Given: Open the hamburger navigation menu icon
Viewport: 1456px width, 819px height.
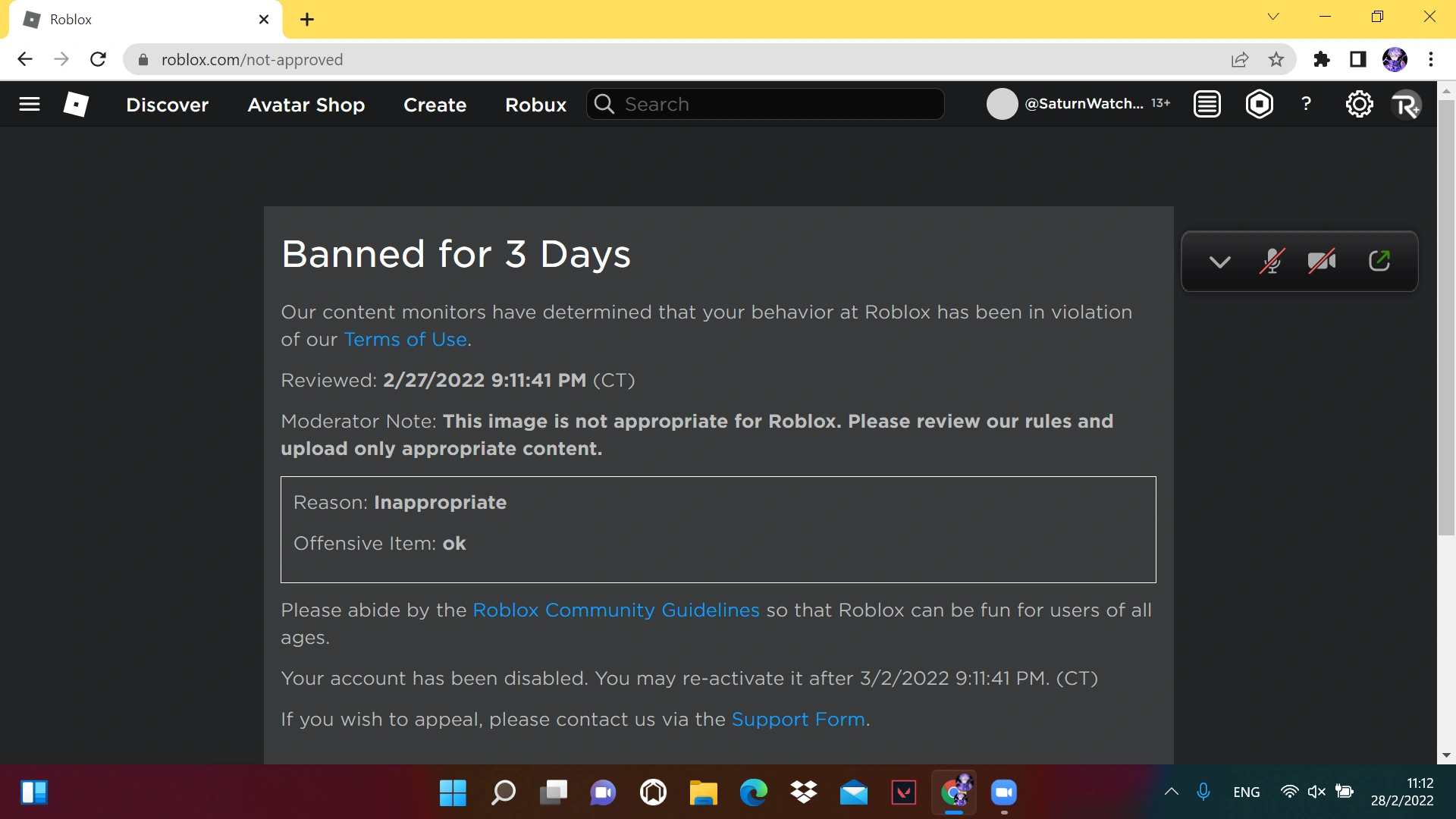Looking at the screenshot, I should coord(29,104).
